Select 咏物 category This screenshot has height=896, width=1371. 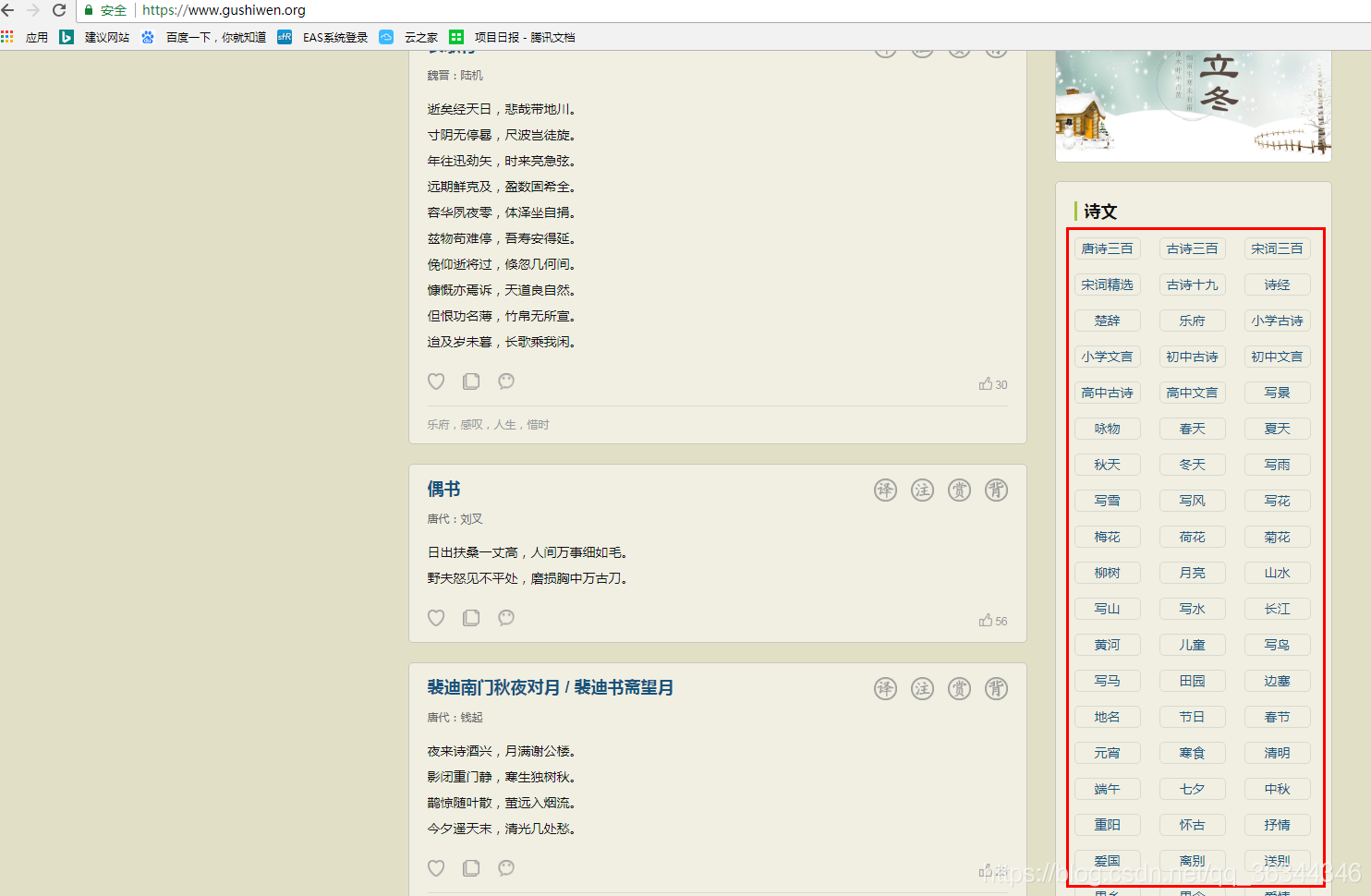1108,429
